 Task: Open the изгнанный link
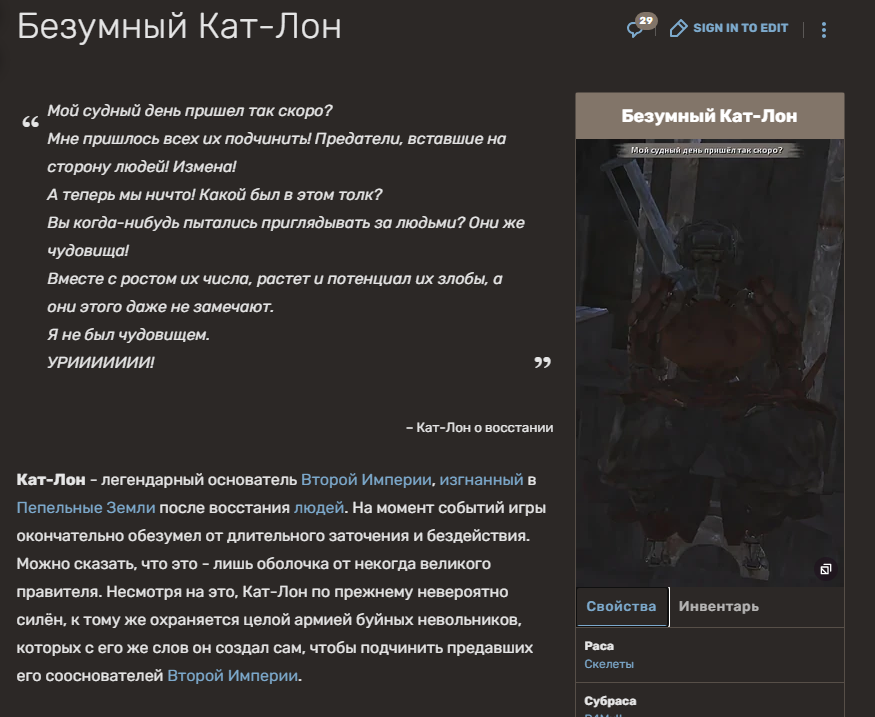pyautogui.click(x=481, y=480)
